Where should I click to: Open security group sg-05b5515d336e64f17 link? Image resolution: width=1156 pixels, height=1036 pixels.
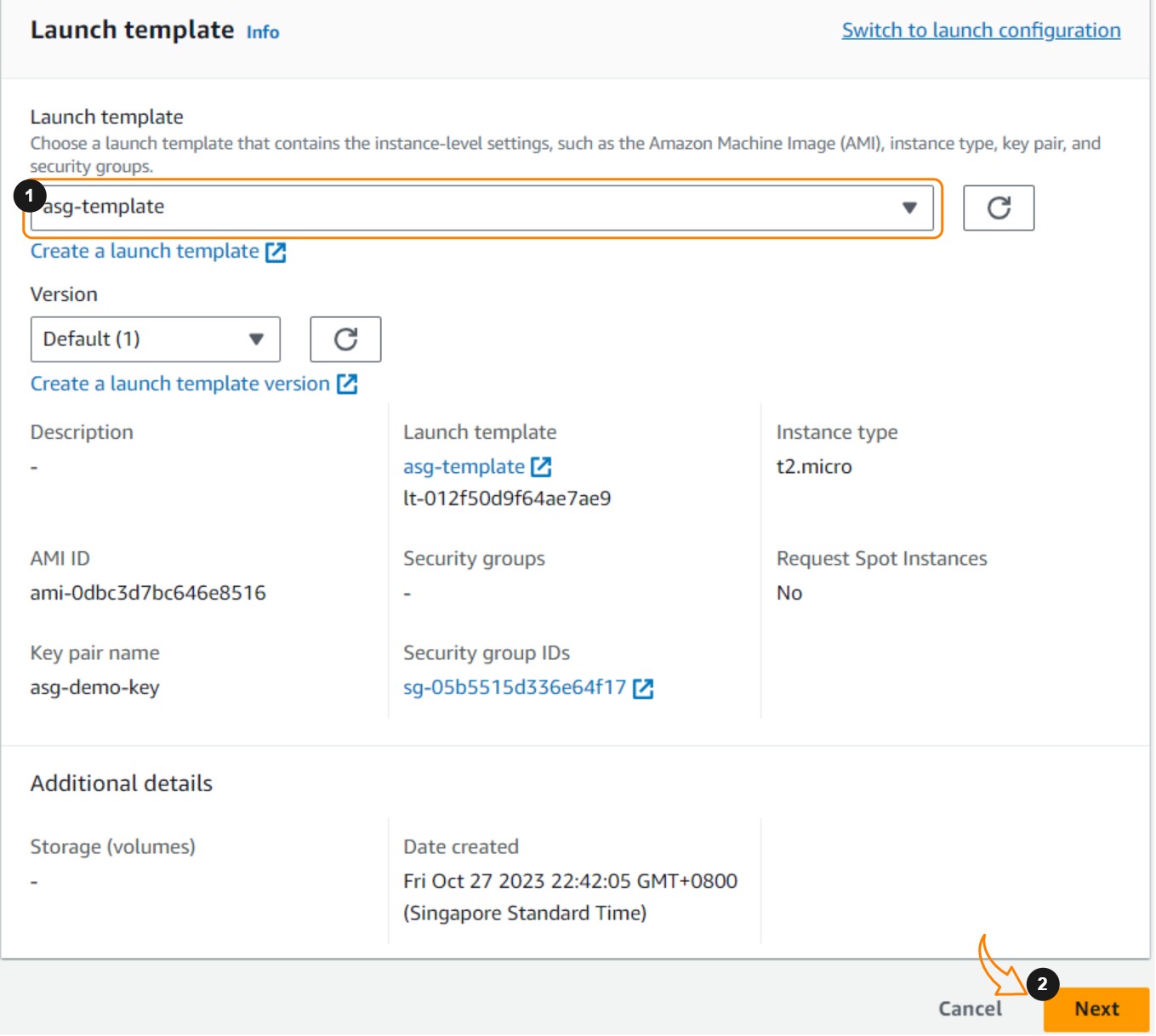[x=514, y=687]
